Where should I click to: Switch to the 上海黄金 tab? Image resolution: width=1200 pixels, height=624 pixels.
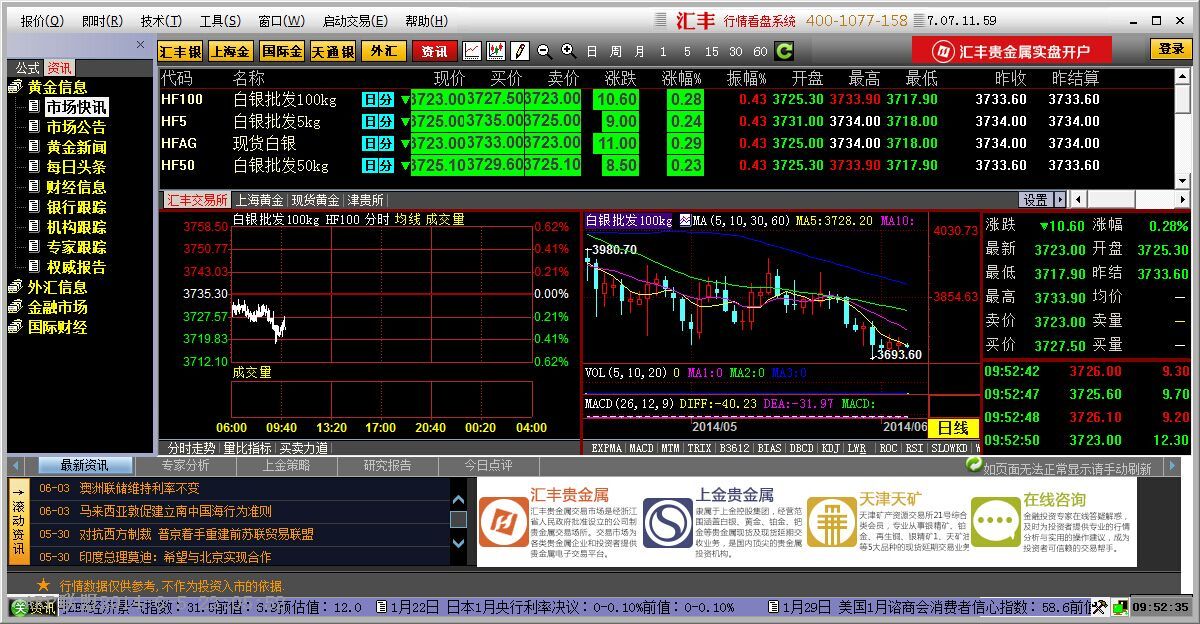coord(259,200)
